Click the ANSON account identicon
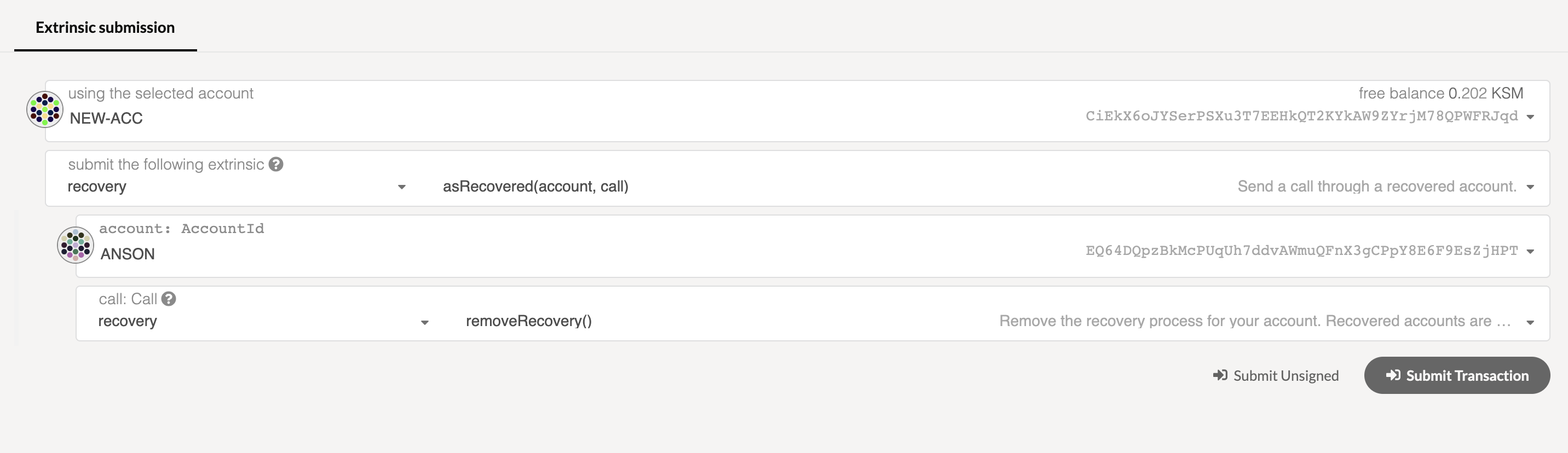This screenshot has width=1568, height=453. (76, 245)
